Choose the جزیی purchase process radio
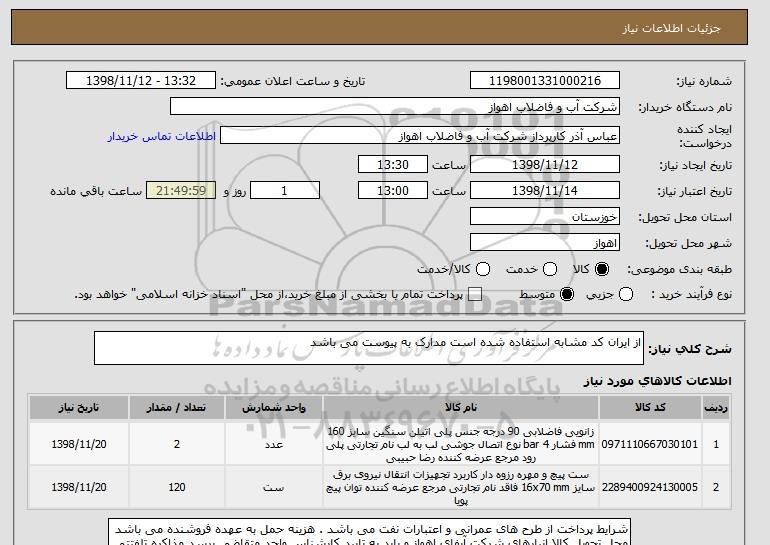The width and height of the screenshot is (770, 545). coord(626,295)
